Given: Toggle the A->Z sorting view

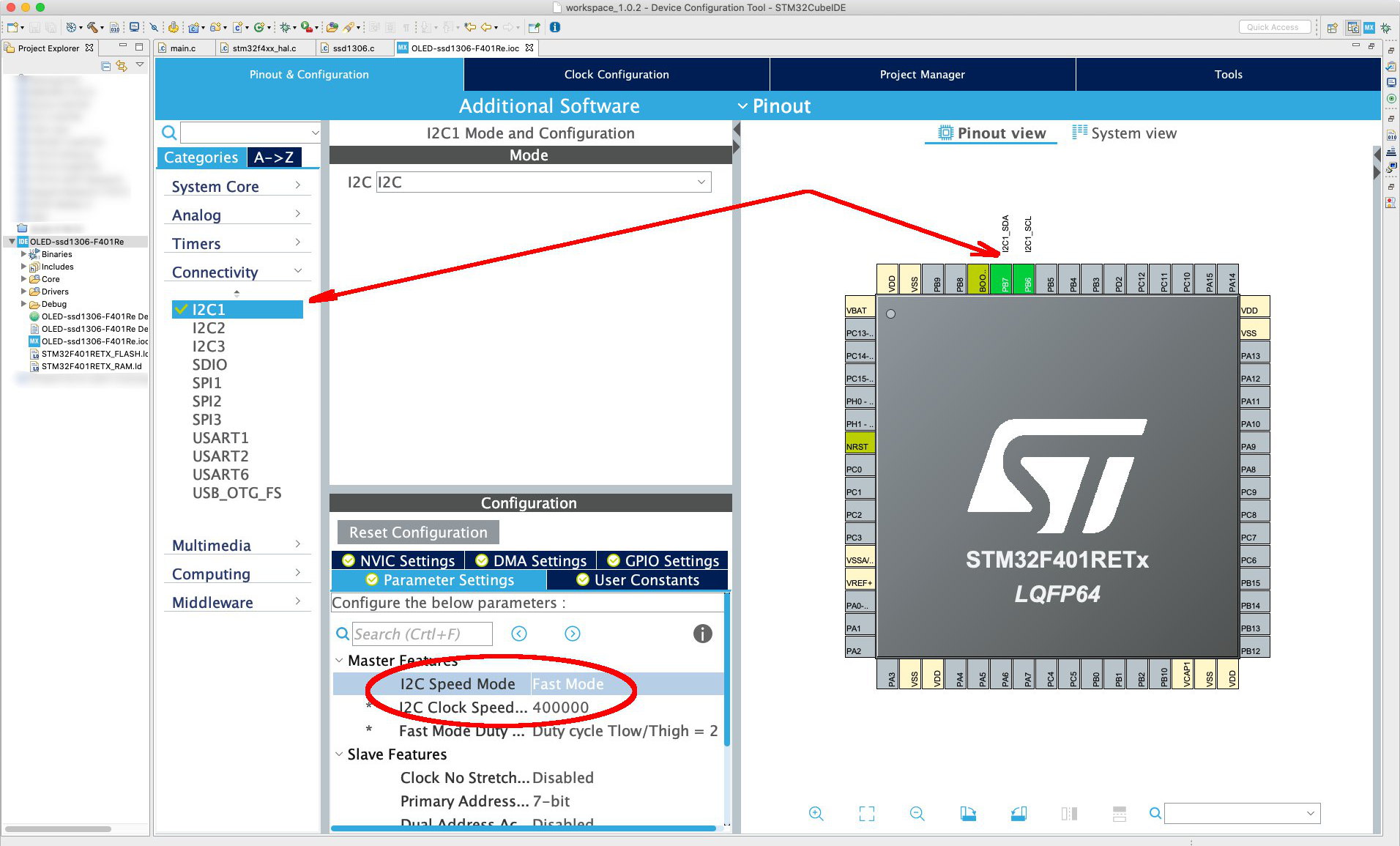Looking at the screenshot, I should (274, 157).
